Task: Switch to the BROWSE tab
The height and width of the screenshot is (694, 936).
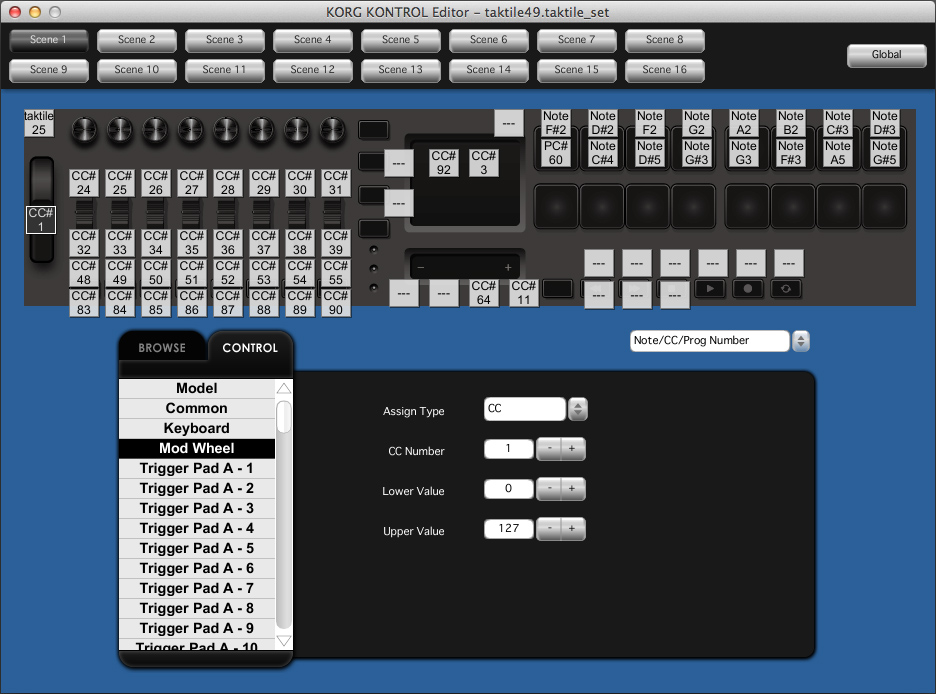Action: click(162, 348)
